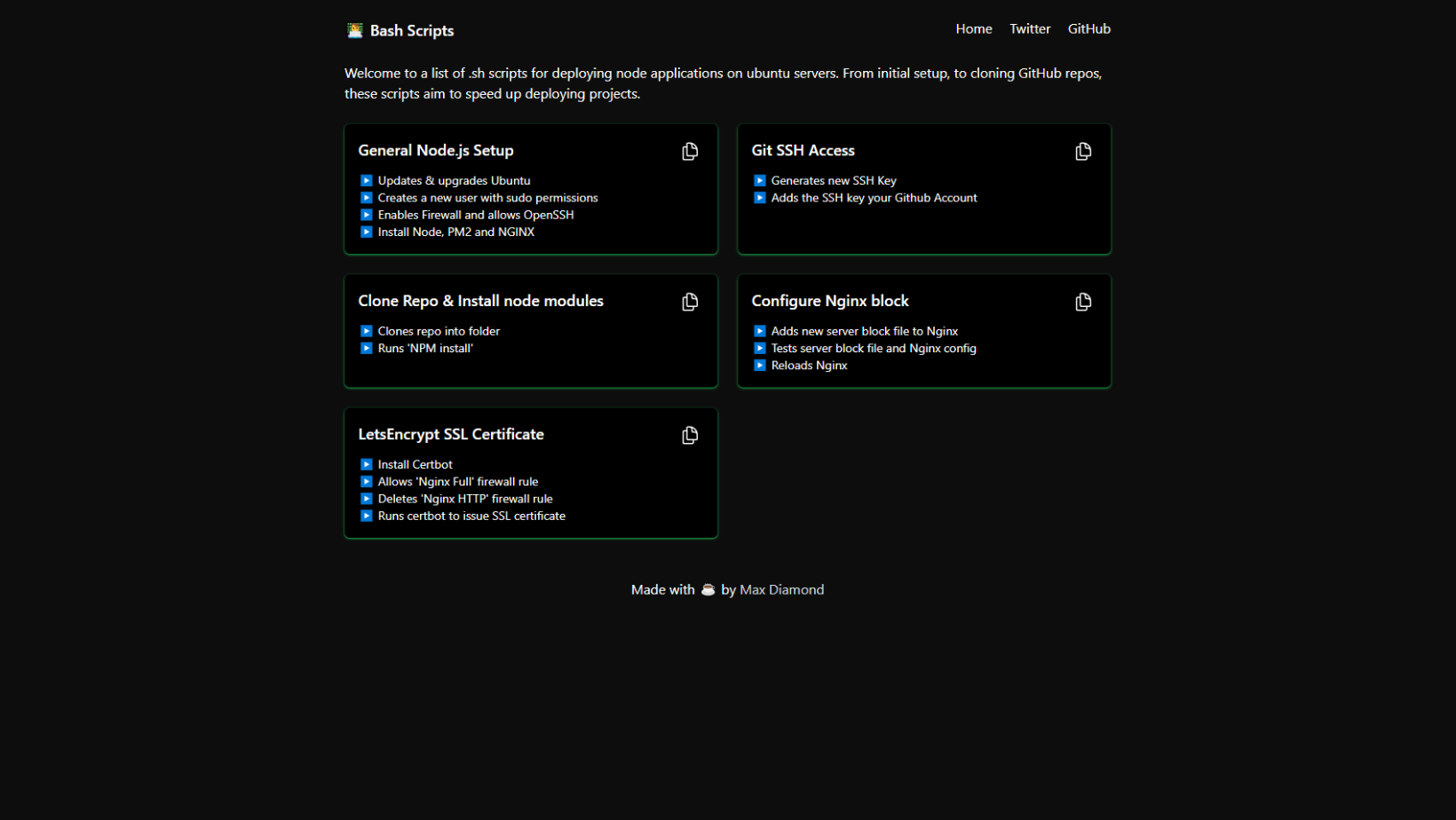Open the Home navigation link
1456x820 pixels.
(x=973, y=29)
